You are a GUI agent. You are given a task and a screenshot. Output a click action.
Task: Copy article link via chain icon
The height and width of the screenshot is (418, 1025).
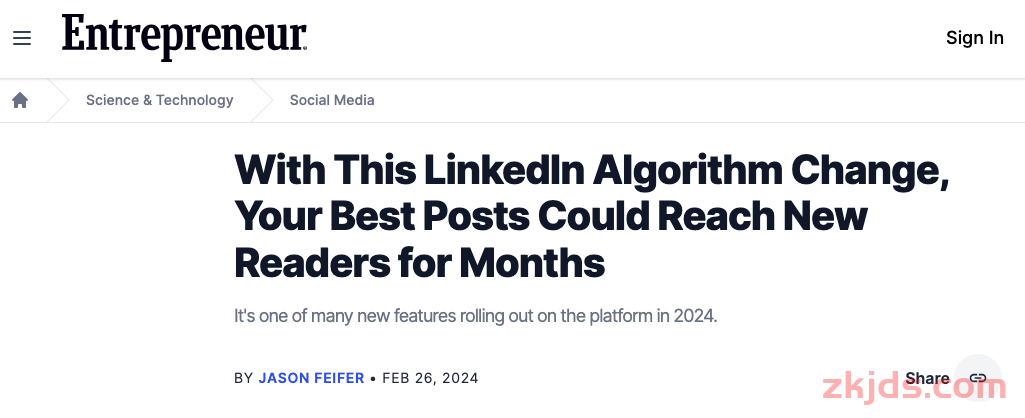click(x=978, y=377)
